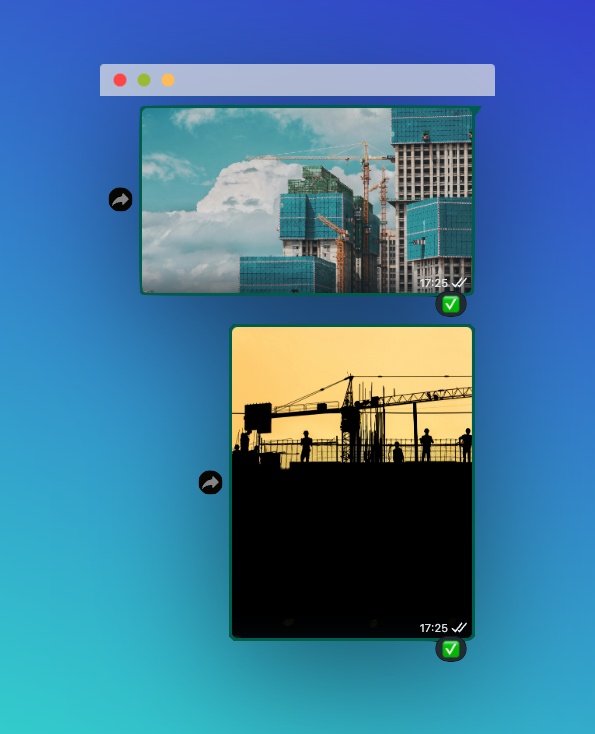Forward the building construction photo message
This screenshot has height=734, width=595.
point(120,200)
